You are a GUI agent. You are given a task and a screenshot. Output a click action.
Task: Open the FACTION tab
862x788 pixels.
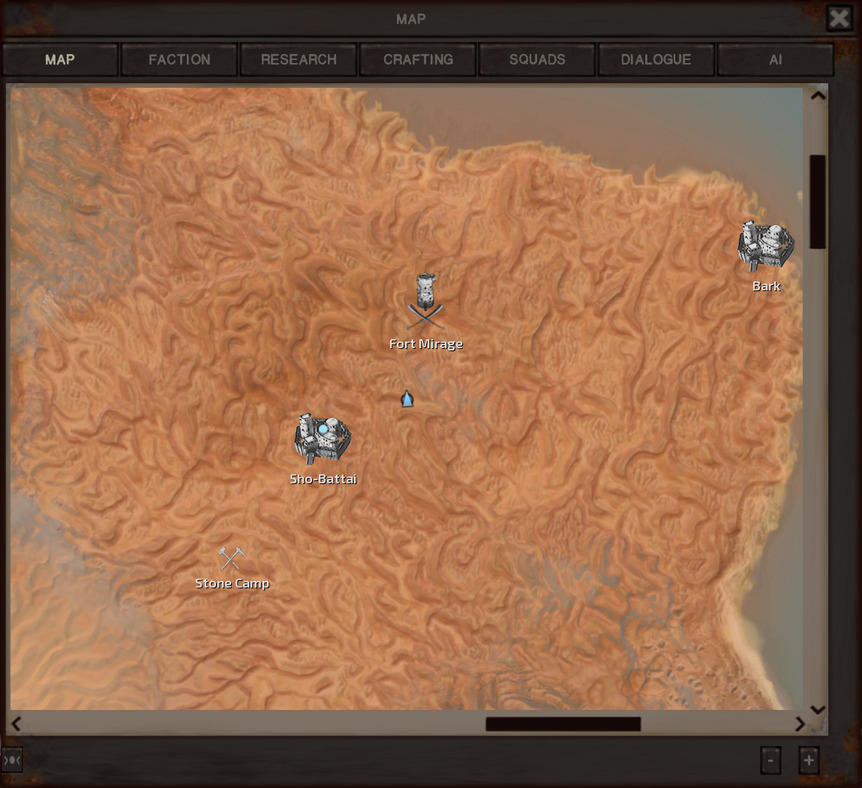pyautogui.click(x=179, y=59)
